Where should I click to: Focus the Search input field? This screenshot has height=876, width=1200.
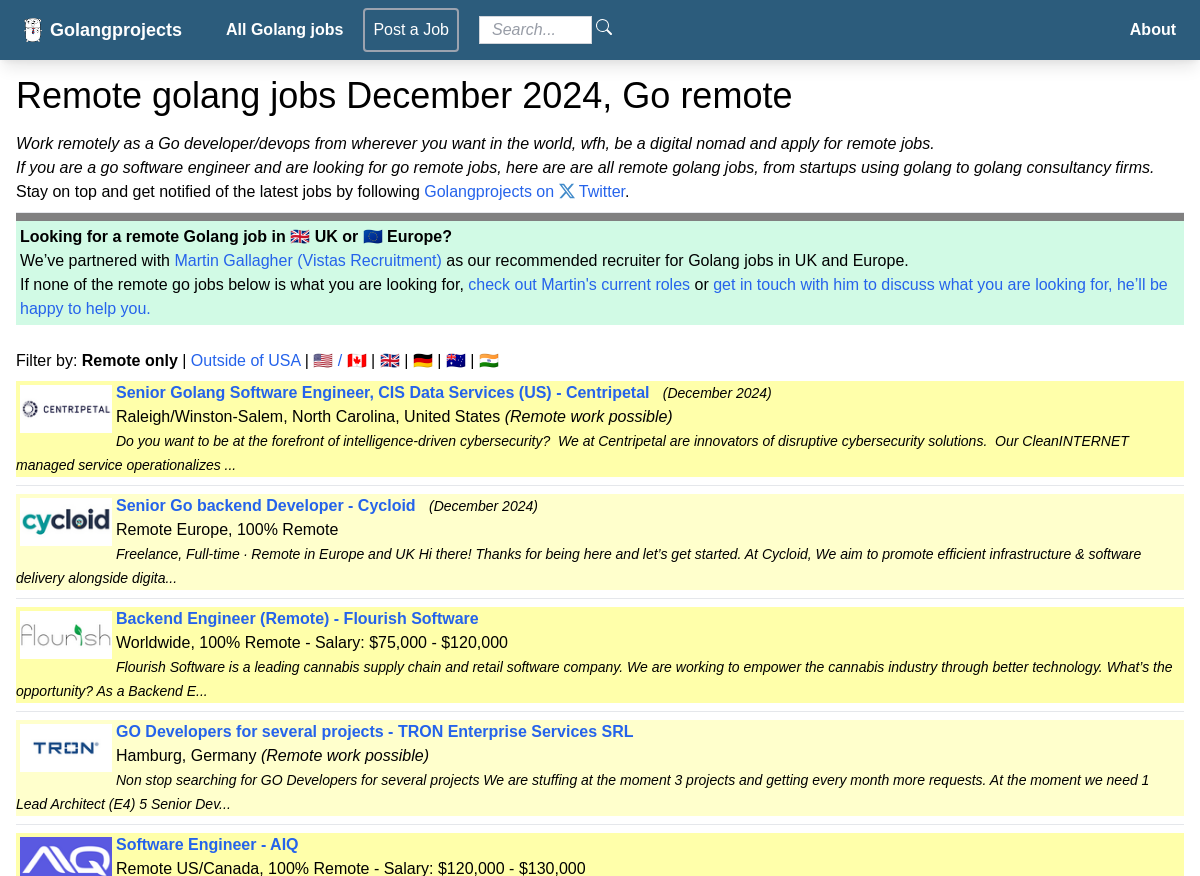pos(535,30)
